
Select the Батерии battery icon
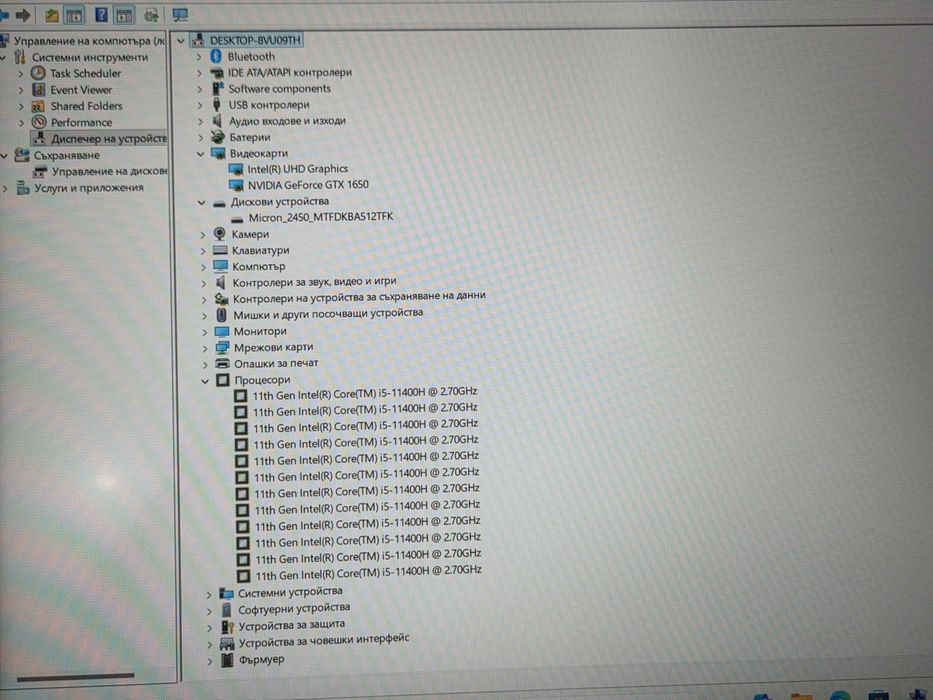[x=218, y=137]
